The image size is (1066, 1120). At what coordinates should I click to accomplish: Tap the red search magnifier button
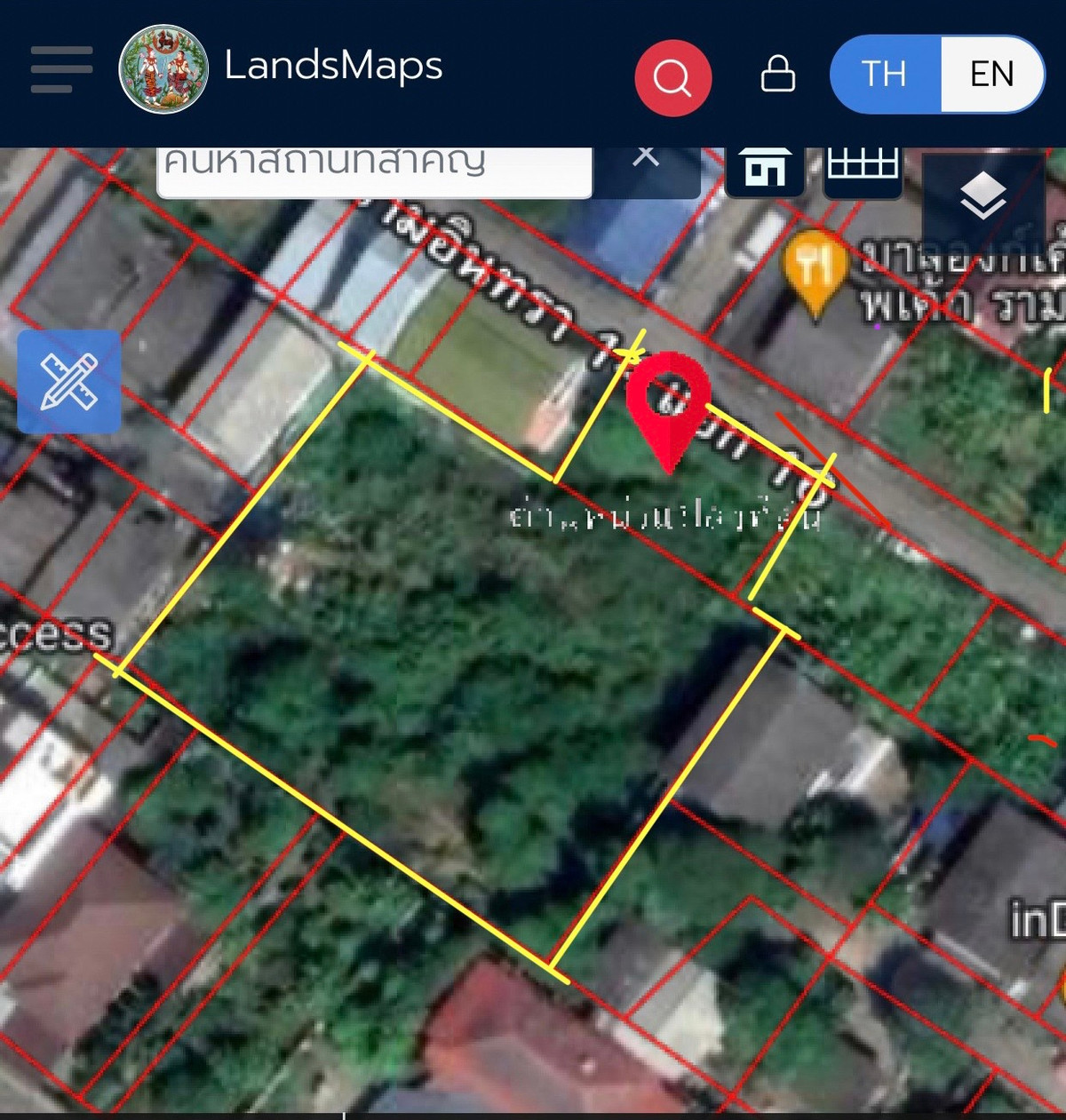(672, 78)
